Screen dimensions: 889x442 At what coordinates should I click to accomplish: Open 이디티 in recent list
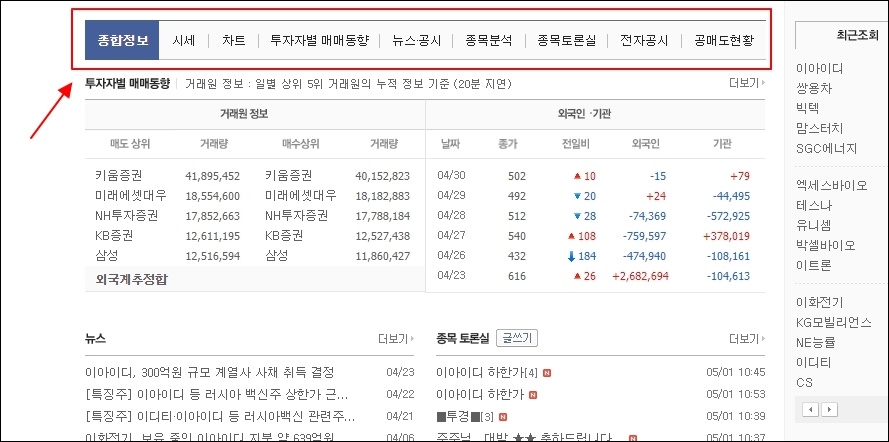point(814,362)
